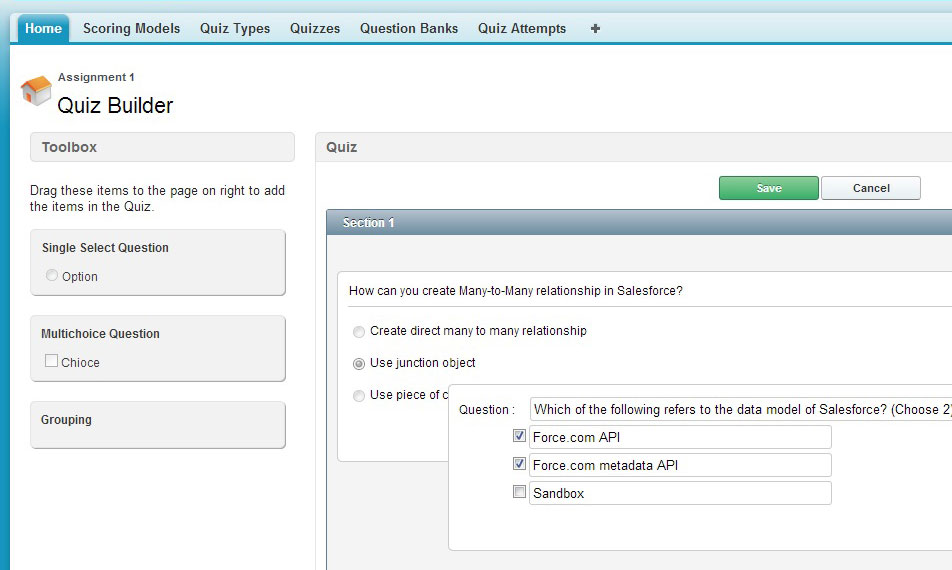View the Quiz Attempts tab

[522, 29]
